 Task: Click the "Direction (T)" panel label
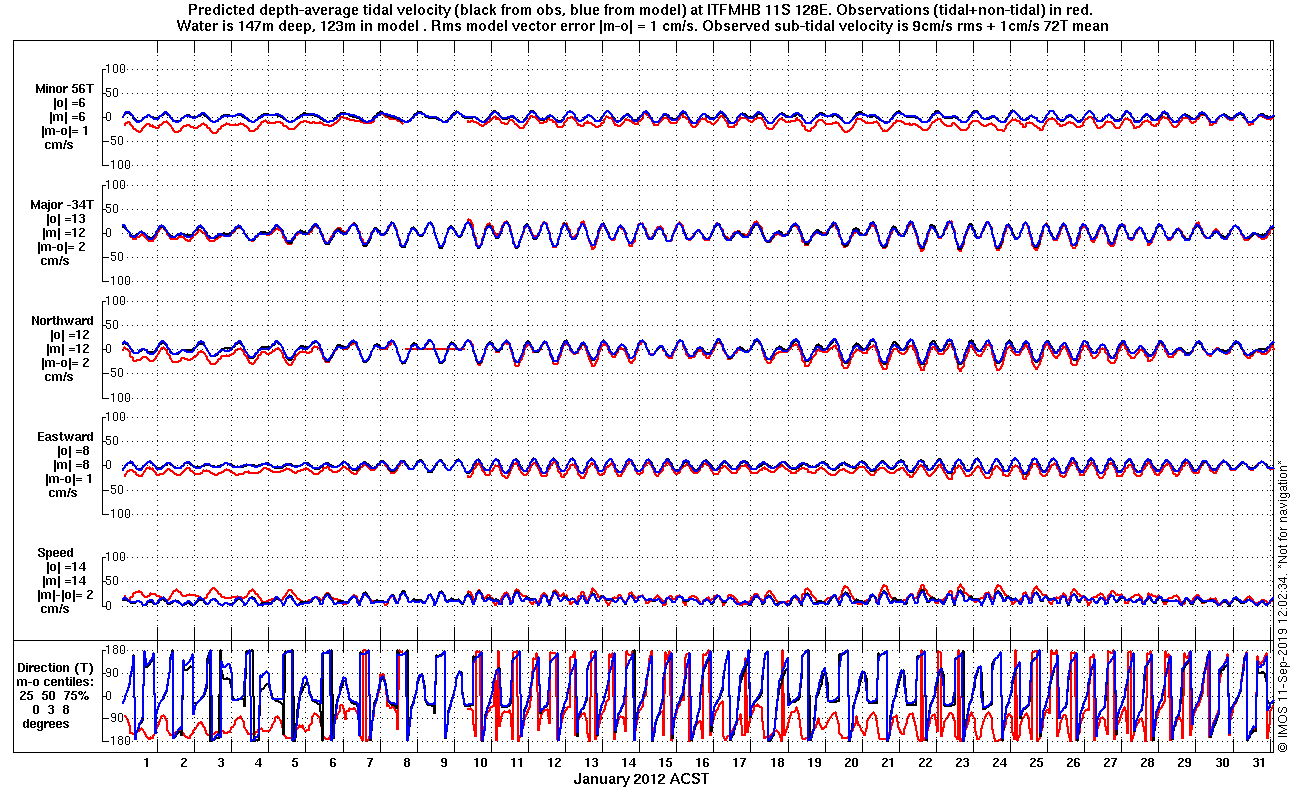point(56,667)
